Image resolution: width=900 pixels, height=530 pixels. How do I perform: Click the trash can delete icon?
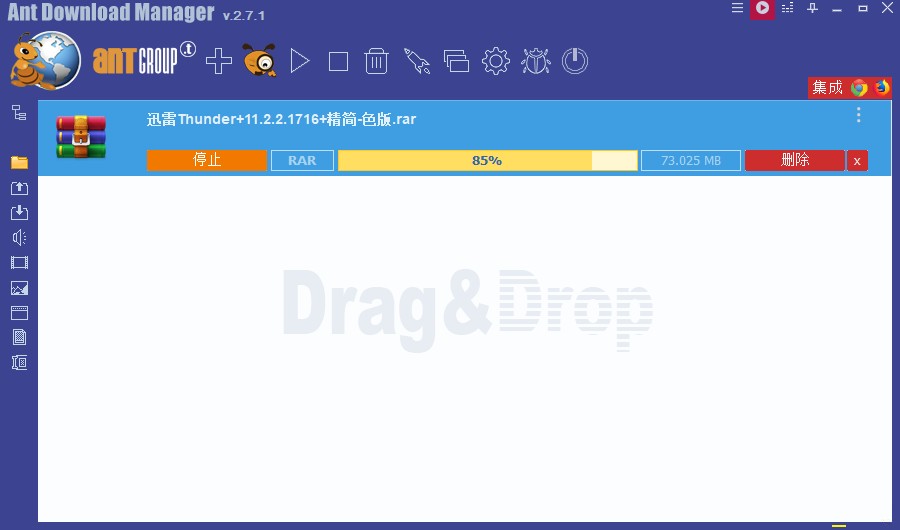(x=377, y=61)
